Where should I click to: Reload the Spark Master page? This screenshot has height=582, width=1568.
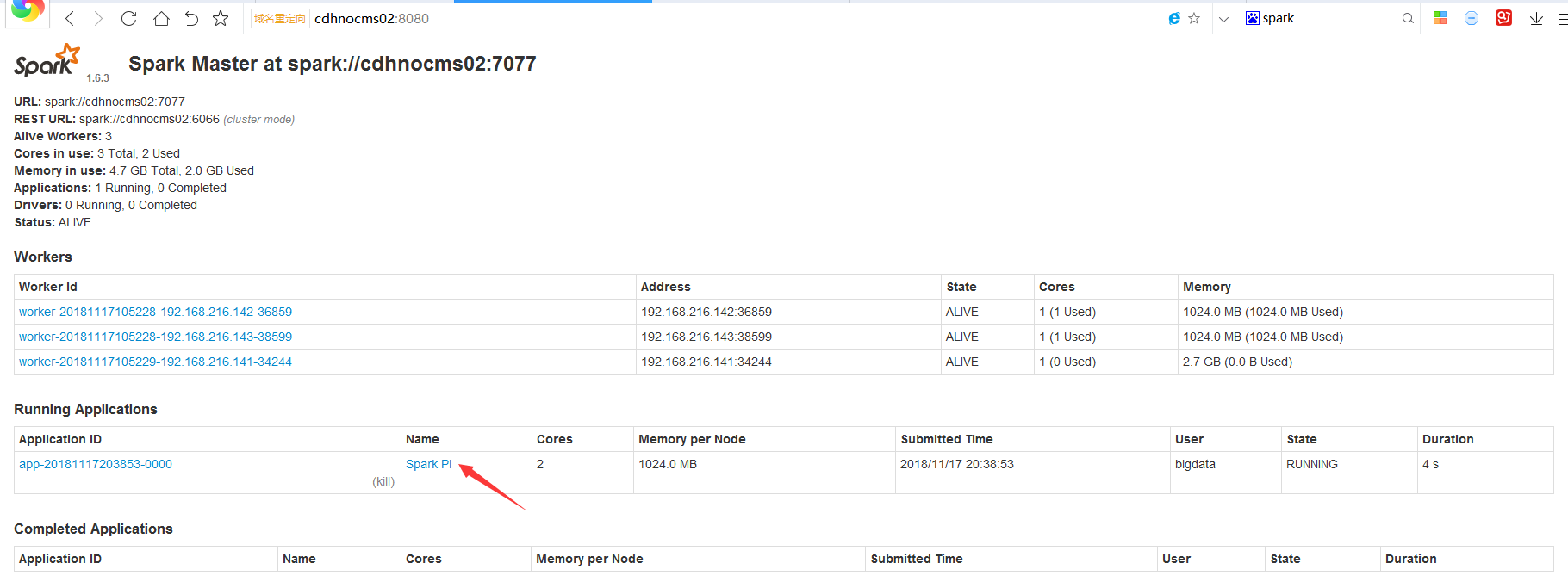[x=129, y=18]
